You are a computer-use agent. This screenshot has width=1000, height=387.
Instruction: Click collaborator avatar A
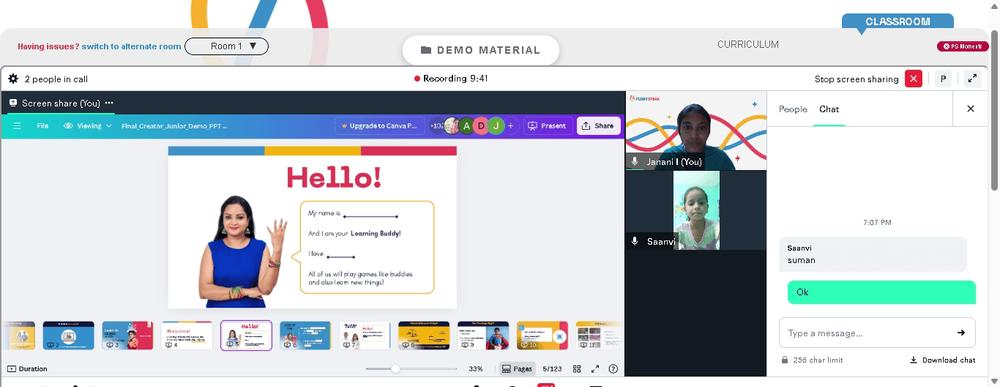tap(467, 126)
